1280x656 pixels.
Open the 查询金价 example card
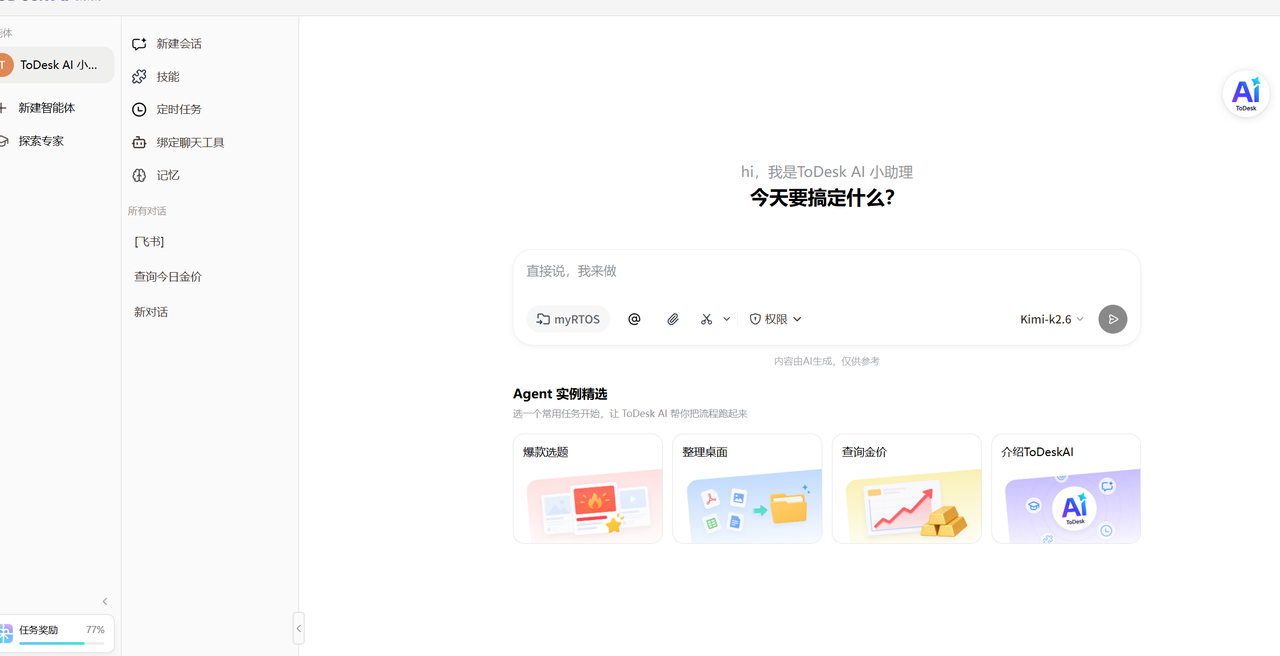pyautogui.click(x=907, y=489)
